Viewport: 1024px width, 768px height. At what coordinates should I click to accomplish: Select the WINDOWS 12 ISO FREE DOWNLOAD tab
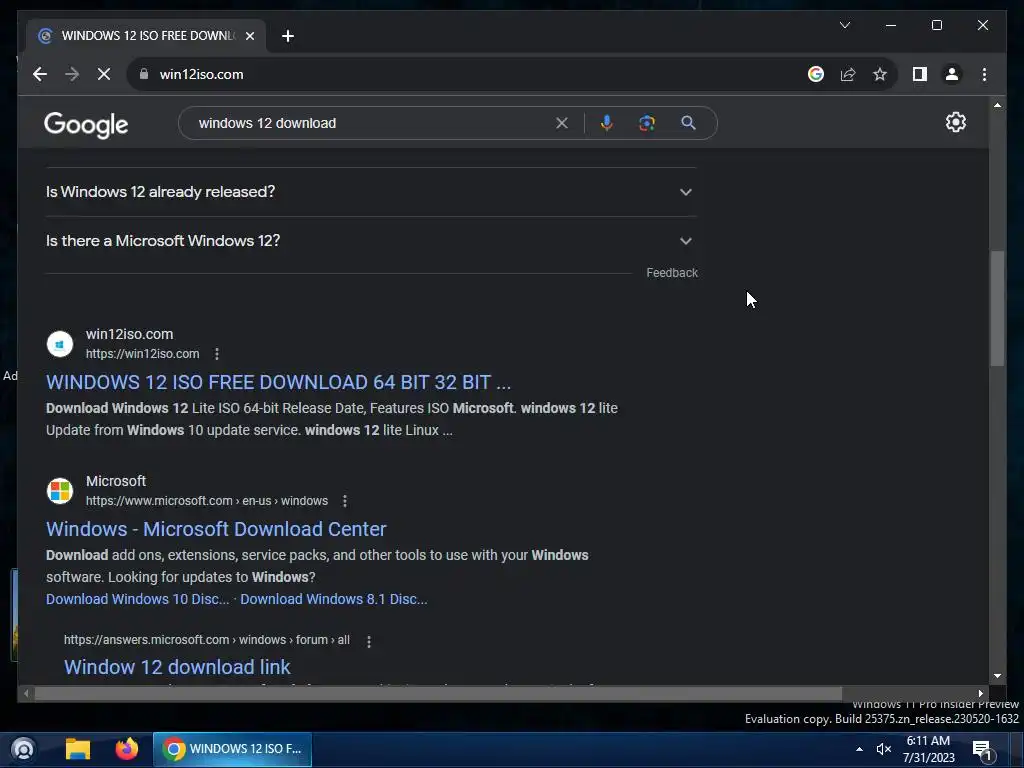point(146,36)
